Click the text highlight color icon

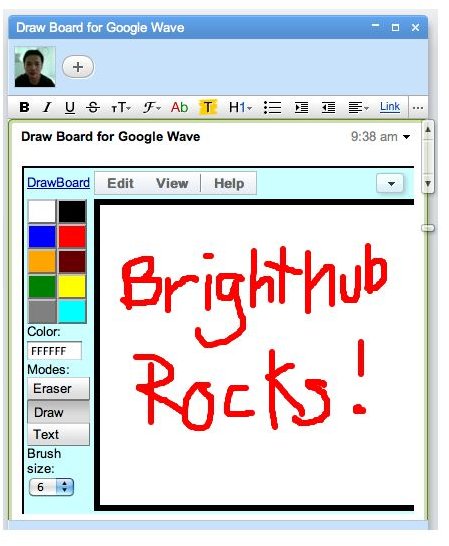208,107
